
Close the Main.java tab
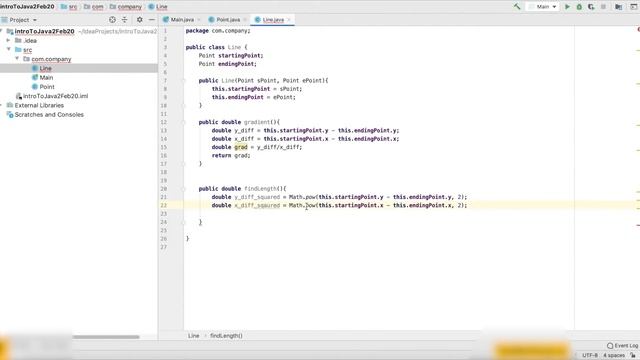199,20
